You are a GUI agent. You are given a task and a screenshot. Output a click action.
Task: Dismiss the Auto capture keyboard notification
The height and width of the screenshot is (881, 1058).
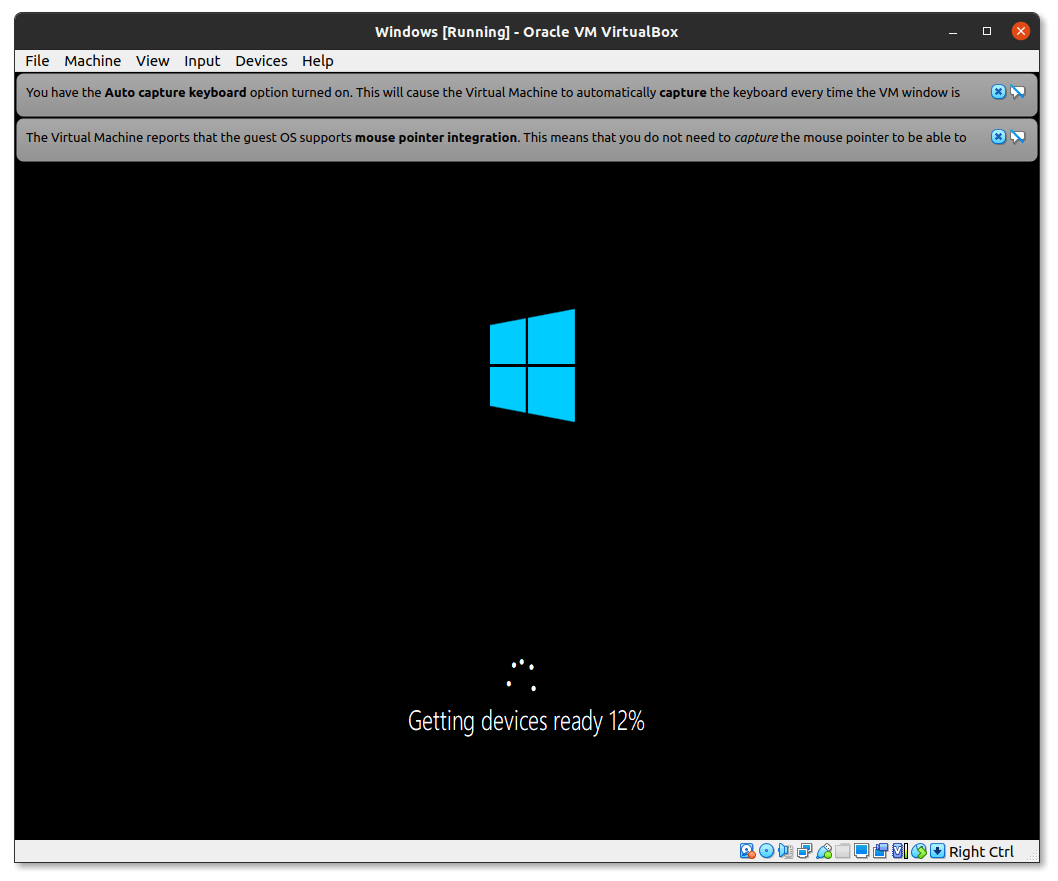click(x=998, y=92)
